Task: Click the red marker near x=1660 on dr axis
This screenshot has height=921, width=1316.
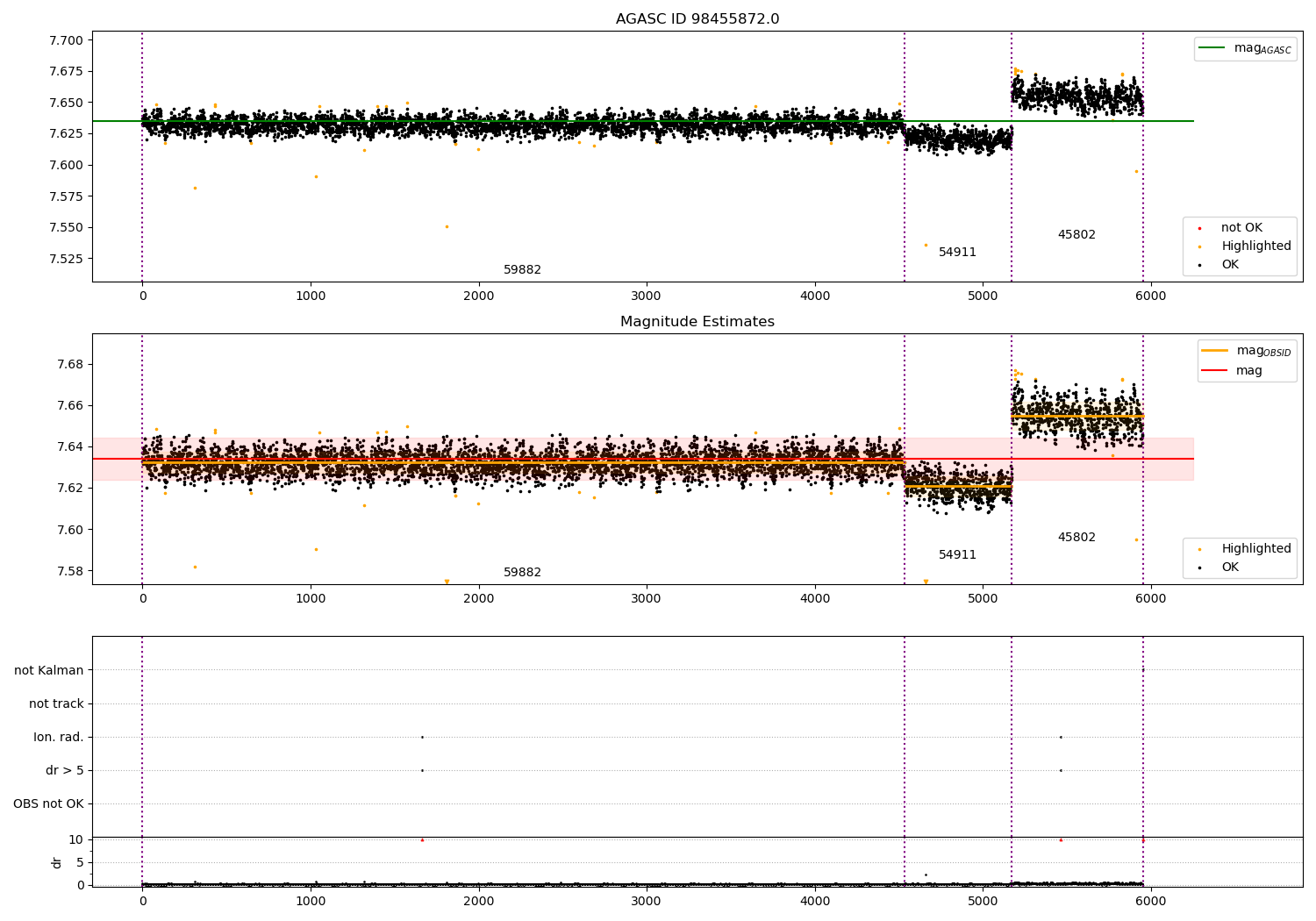Action: pos(422,839)
